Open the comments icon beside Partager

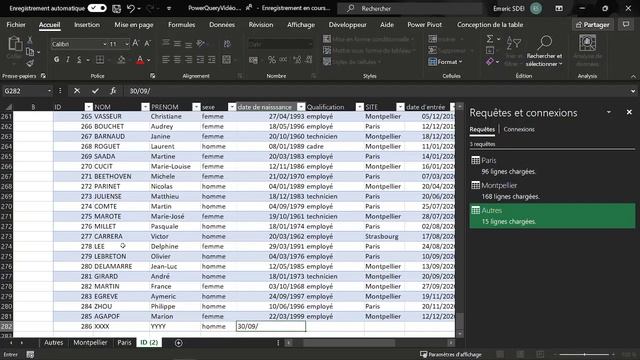(x=626, y=25)
